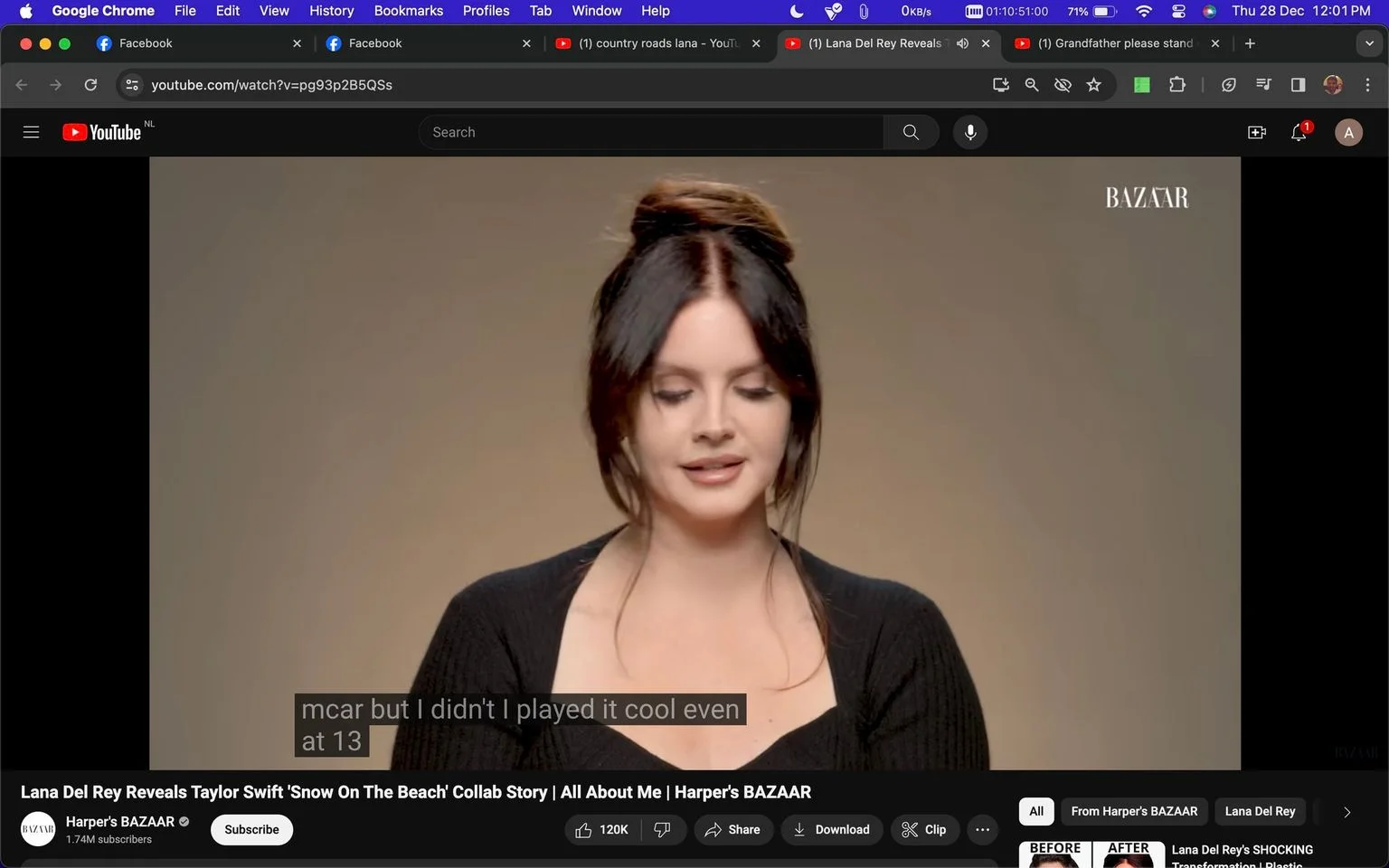Bookmark this page with star icon

tap(1094, 85)
